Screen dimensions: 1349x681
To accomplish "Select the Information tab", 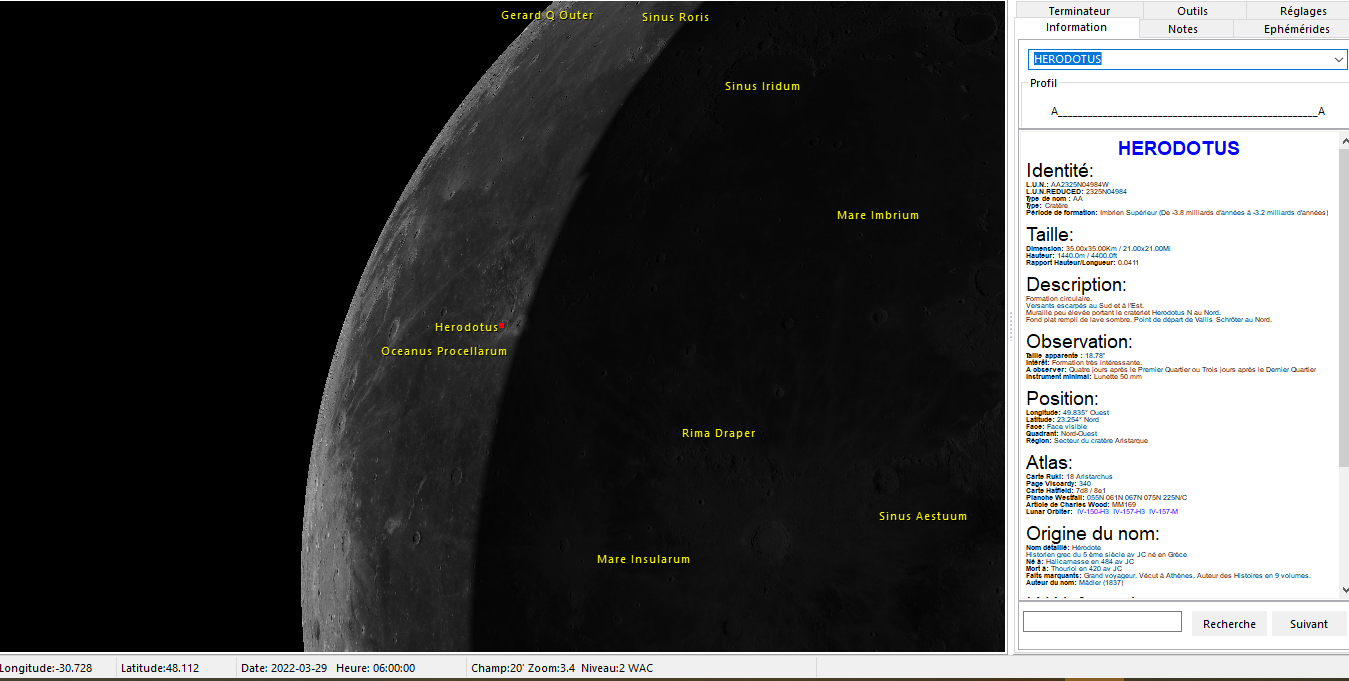I will coord(1076,28).
